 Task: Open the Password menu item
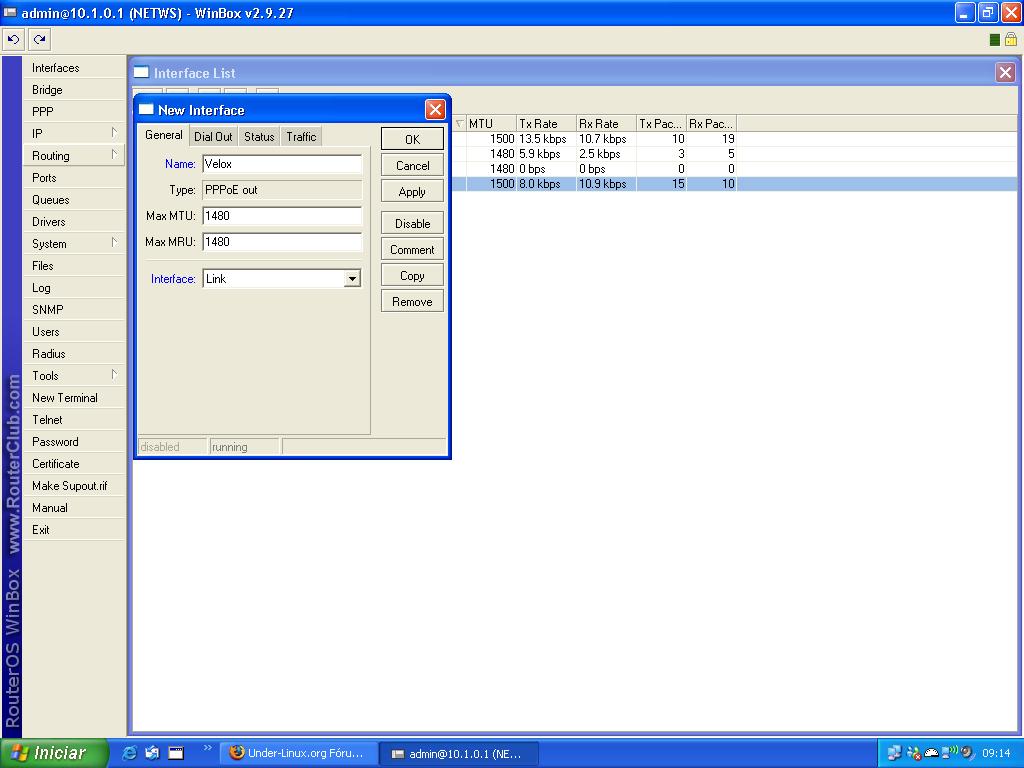74,441
